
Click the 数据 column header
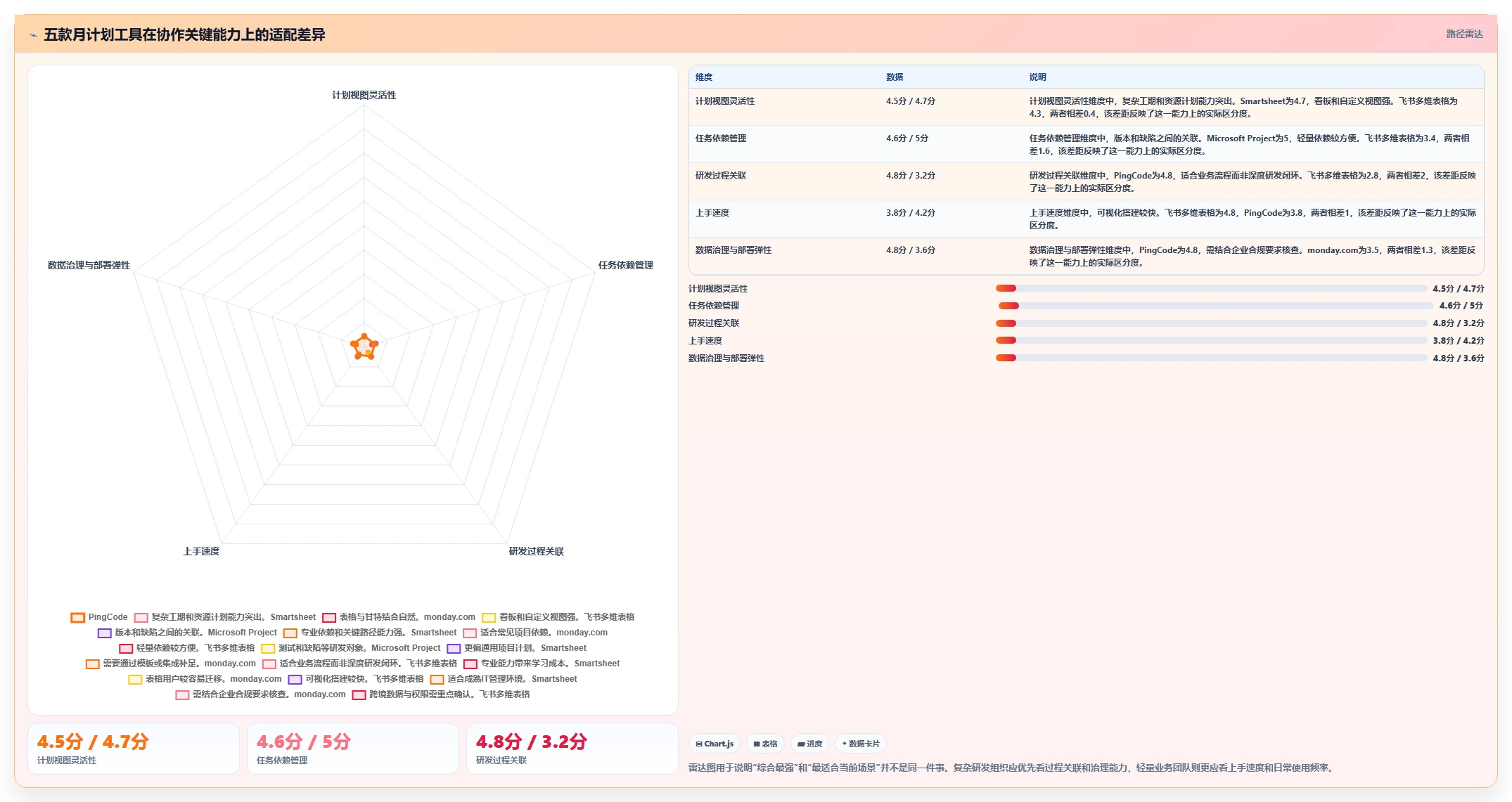coord(895,77)
